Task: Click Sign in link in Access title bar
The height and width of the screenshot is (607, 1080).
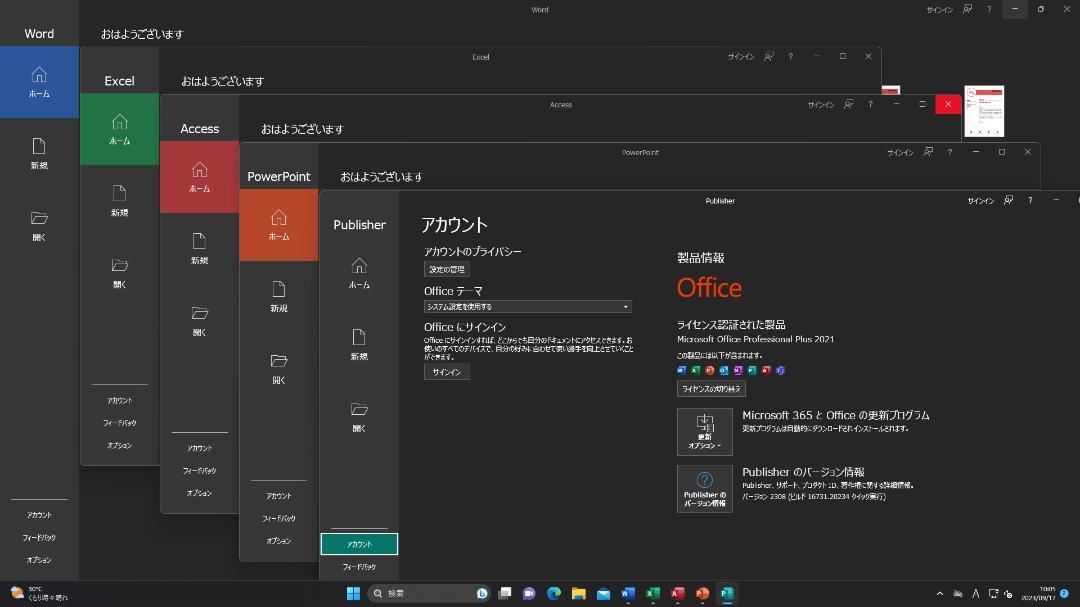Action: (820, 105)
